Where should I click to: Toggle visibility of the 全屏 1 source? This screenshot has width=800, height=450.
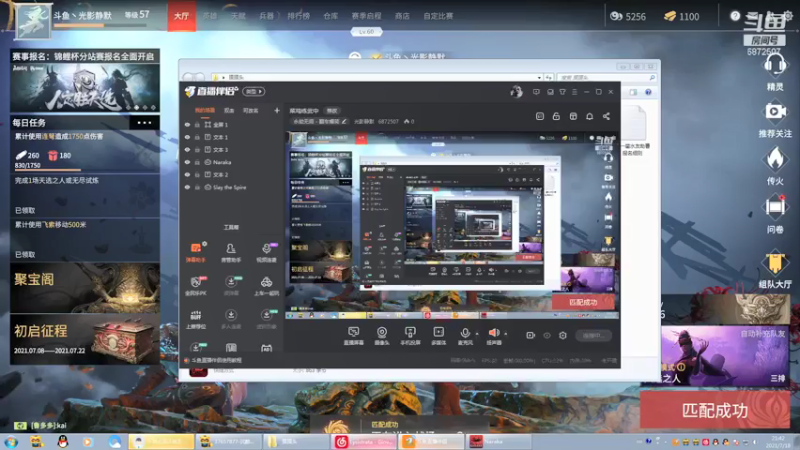point(187,124)
